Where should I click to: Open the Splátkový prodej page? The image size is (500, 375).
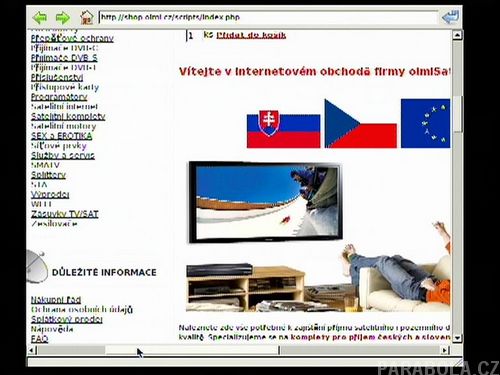coord(67,319)
